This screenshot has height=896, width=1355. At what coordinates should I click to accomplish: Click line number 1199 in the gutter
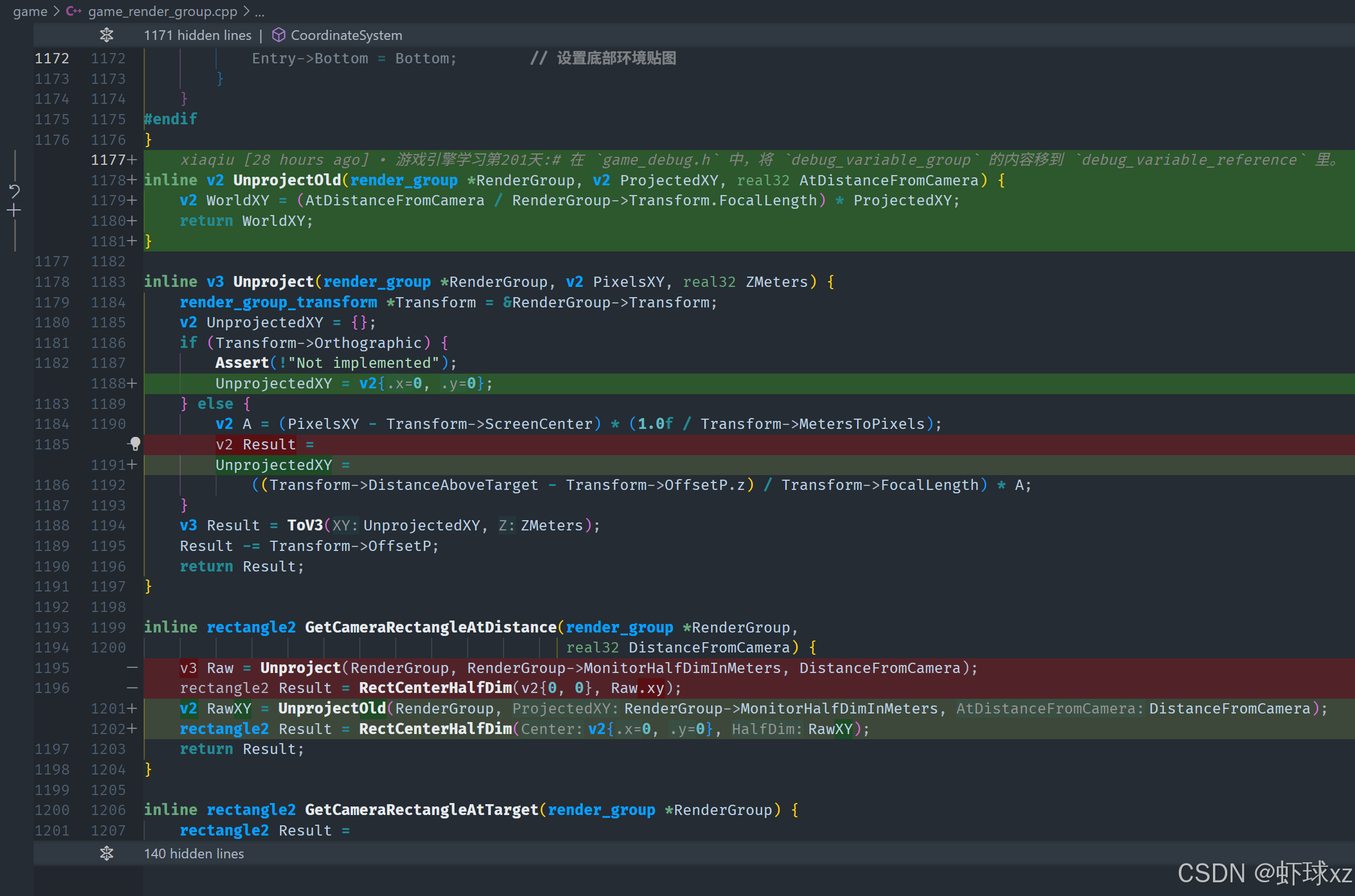108,627
